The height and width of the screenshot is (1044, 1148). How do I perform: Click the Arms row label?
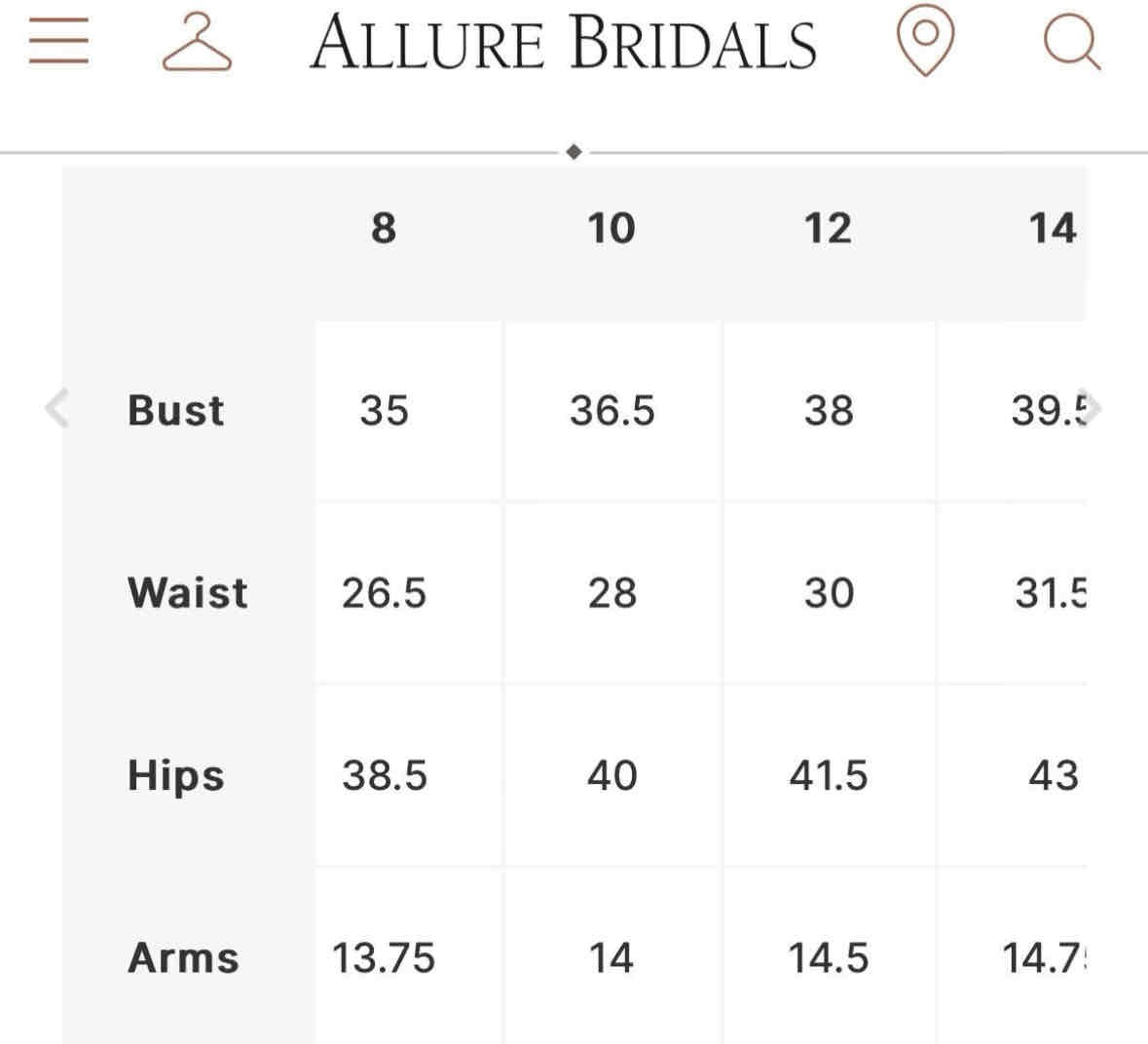pyautogui.click(x=183, y=957)
